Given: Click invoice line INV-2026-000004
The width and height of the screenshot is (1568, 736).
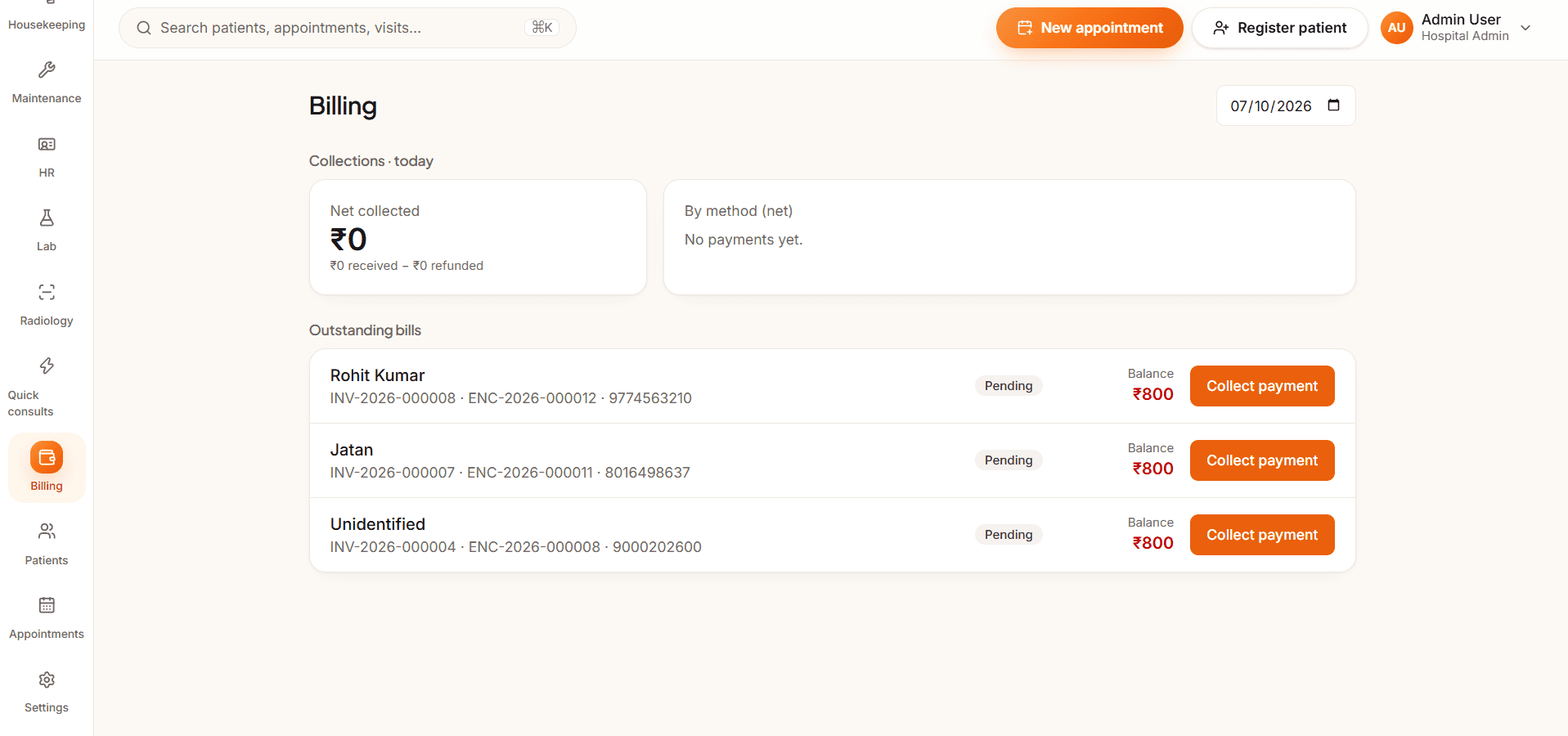Looking at the screenshot, I should (516, 547).
